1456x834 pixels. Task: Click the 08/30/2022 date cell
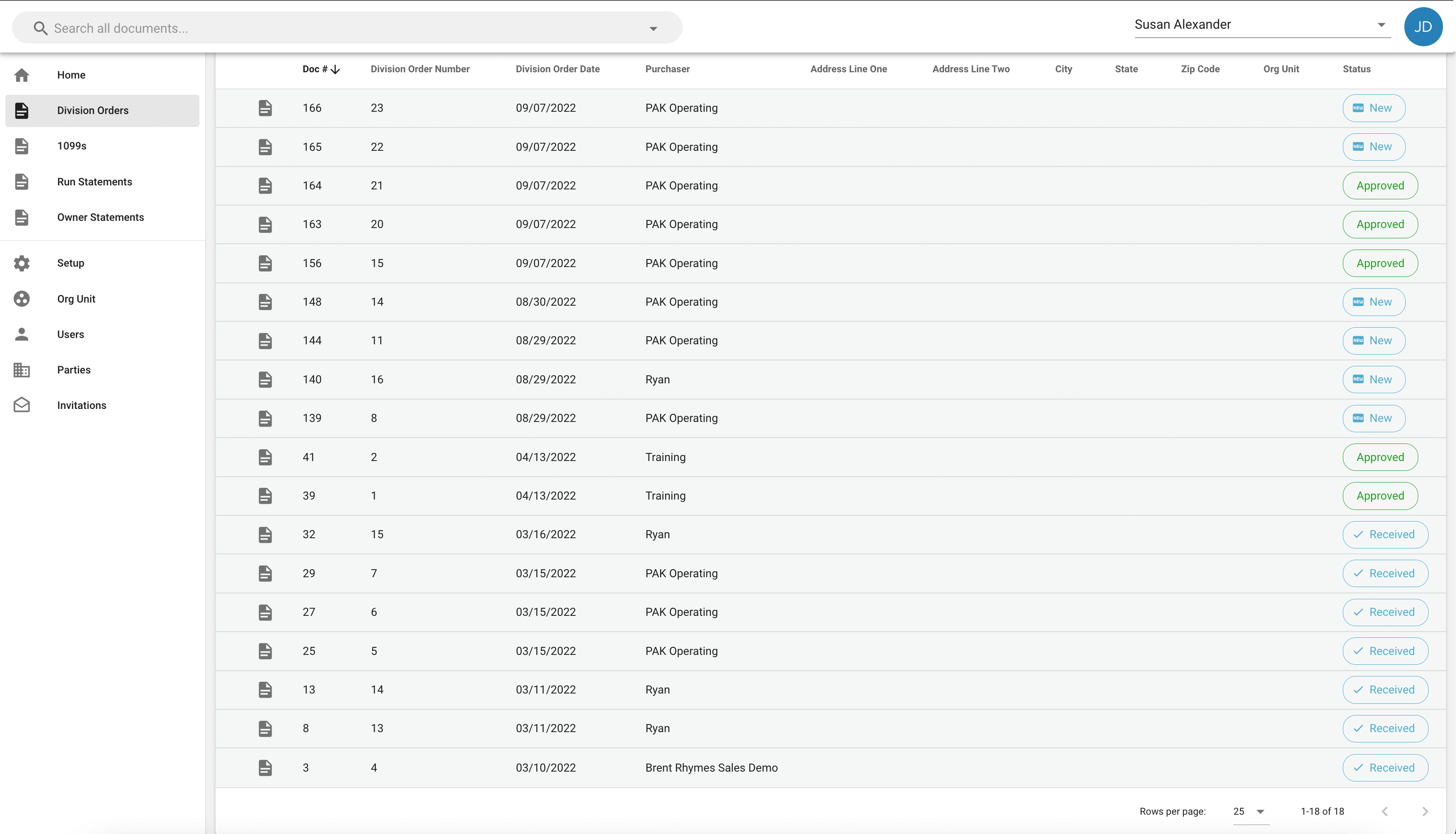coord(546,302)
